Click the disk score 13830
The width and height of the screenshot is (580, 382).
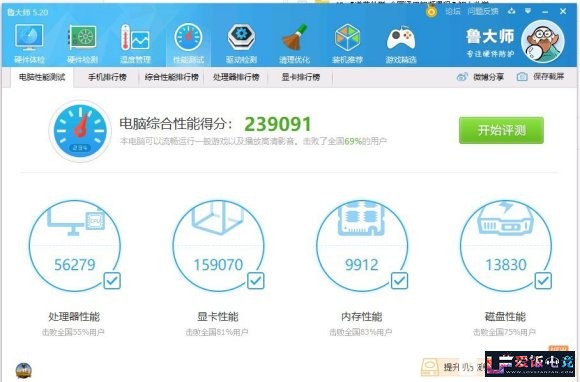pos(506,265)
